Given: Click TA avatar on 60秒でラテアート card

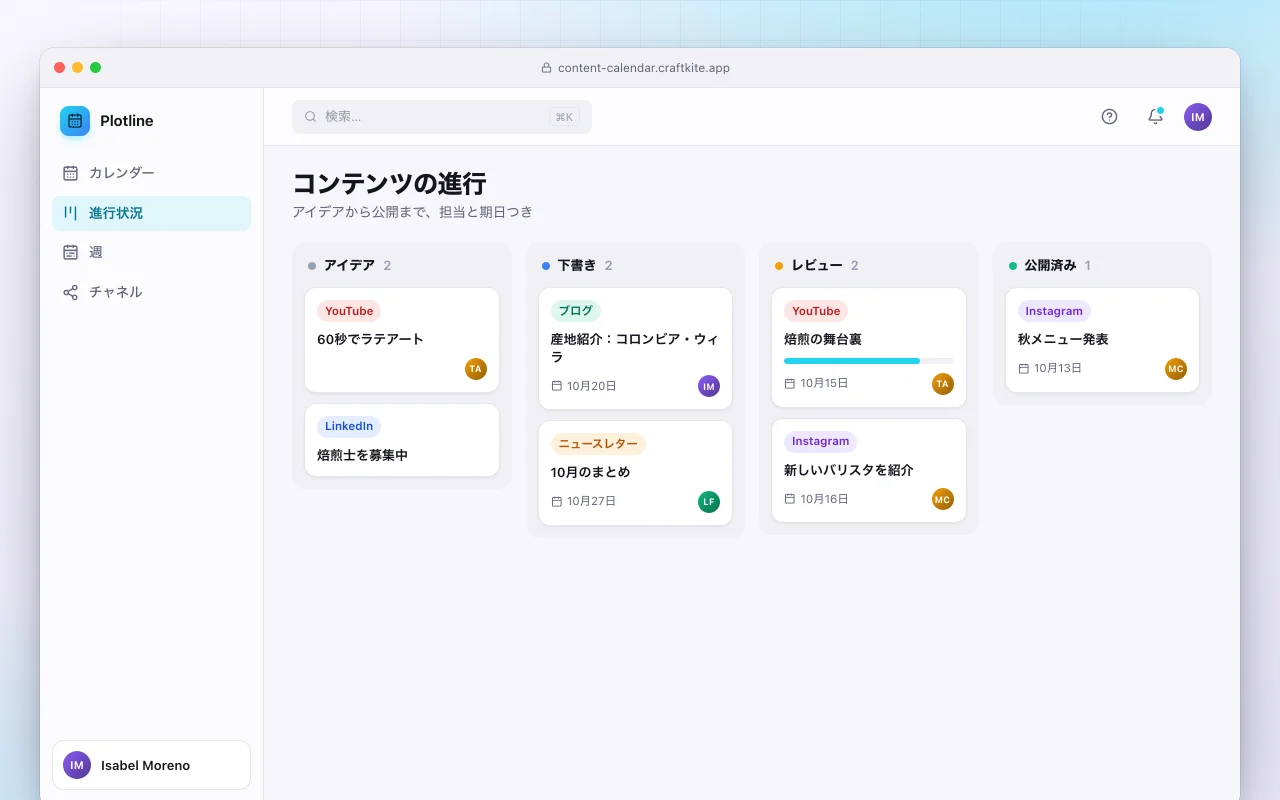Looking at the screenshot, I should [x=476, y=369].
